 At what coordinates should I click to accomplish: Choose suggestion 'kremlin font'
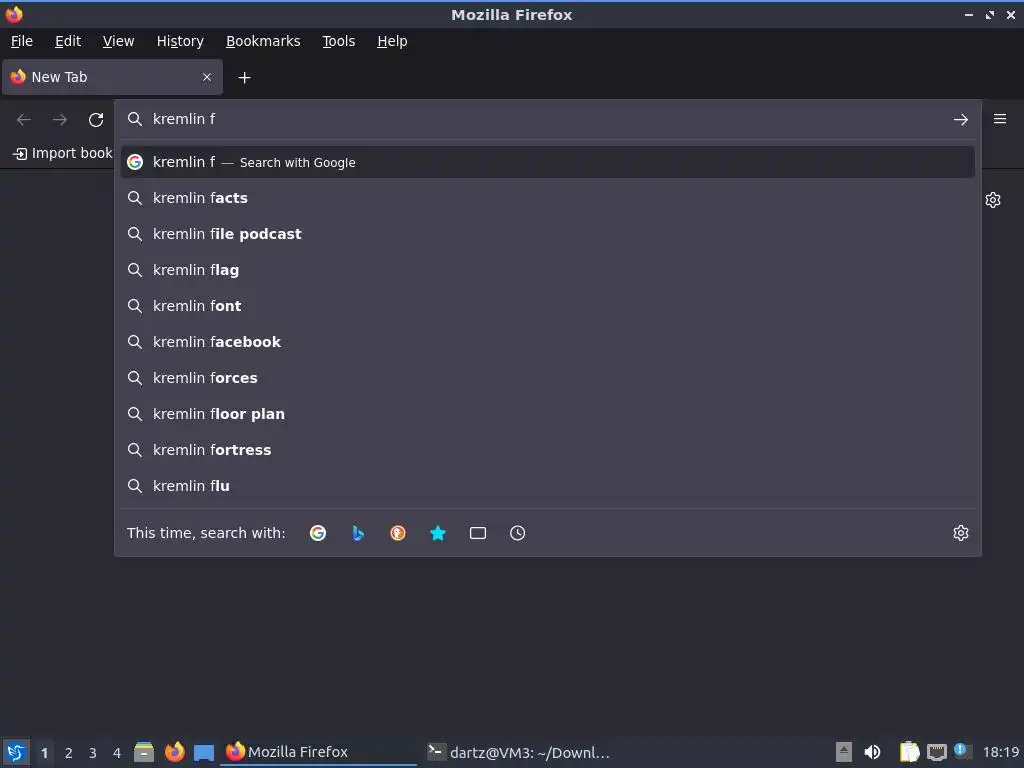(x=547, y=306)
